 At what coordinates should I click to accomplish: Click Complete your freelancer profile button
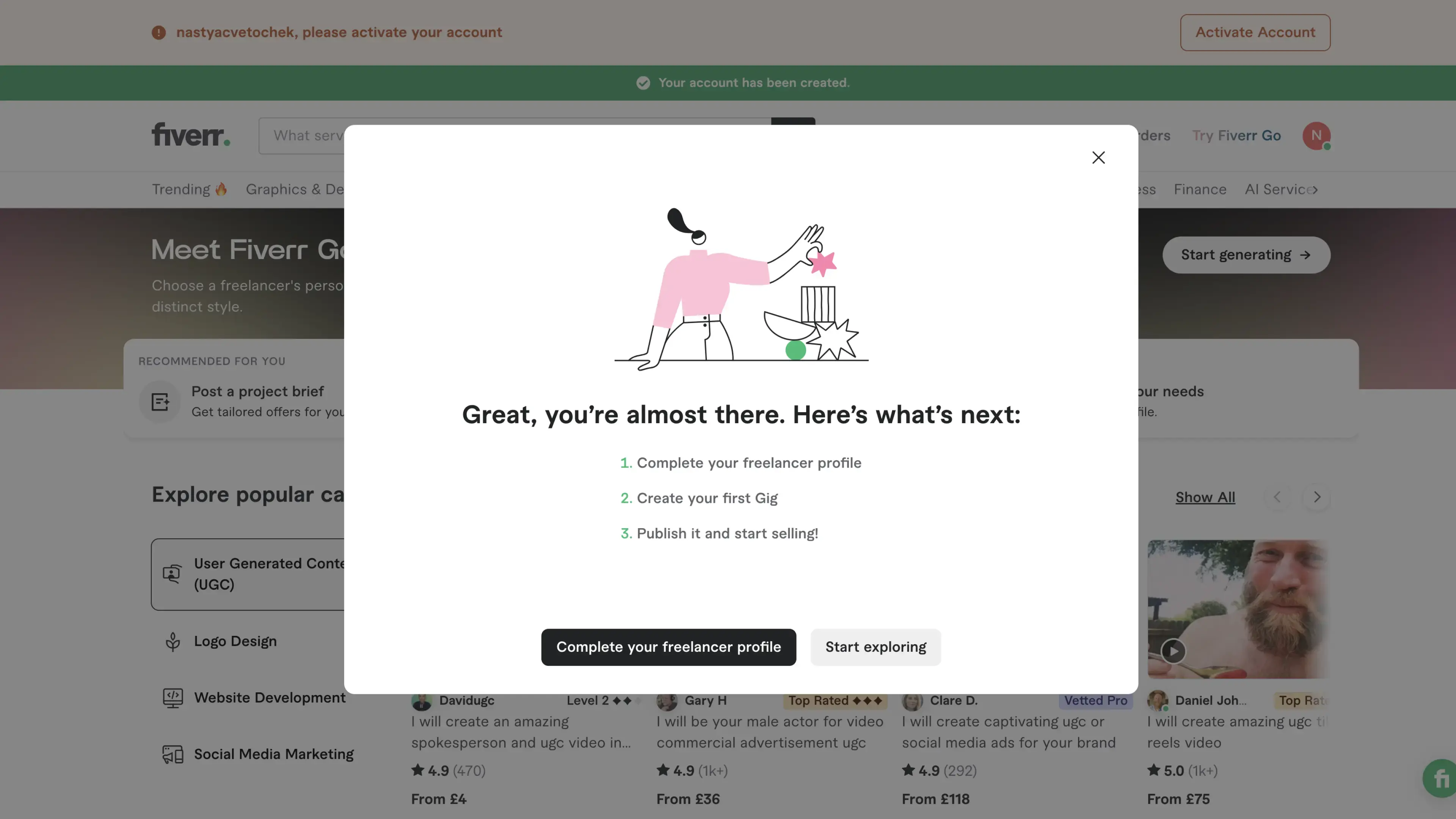coord(668,647)
